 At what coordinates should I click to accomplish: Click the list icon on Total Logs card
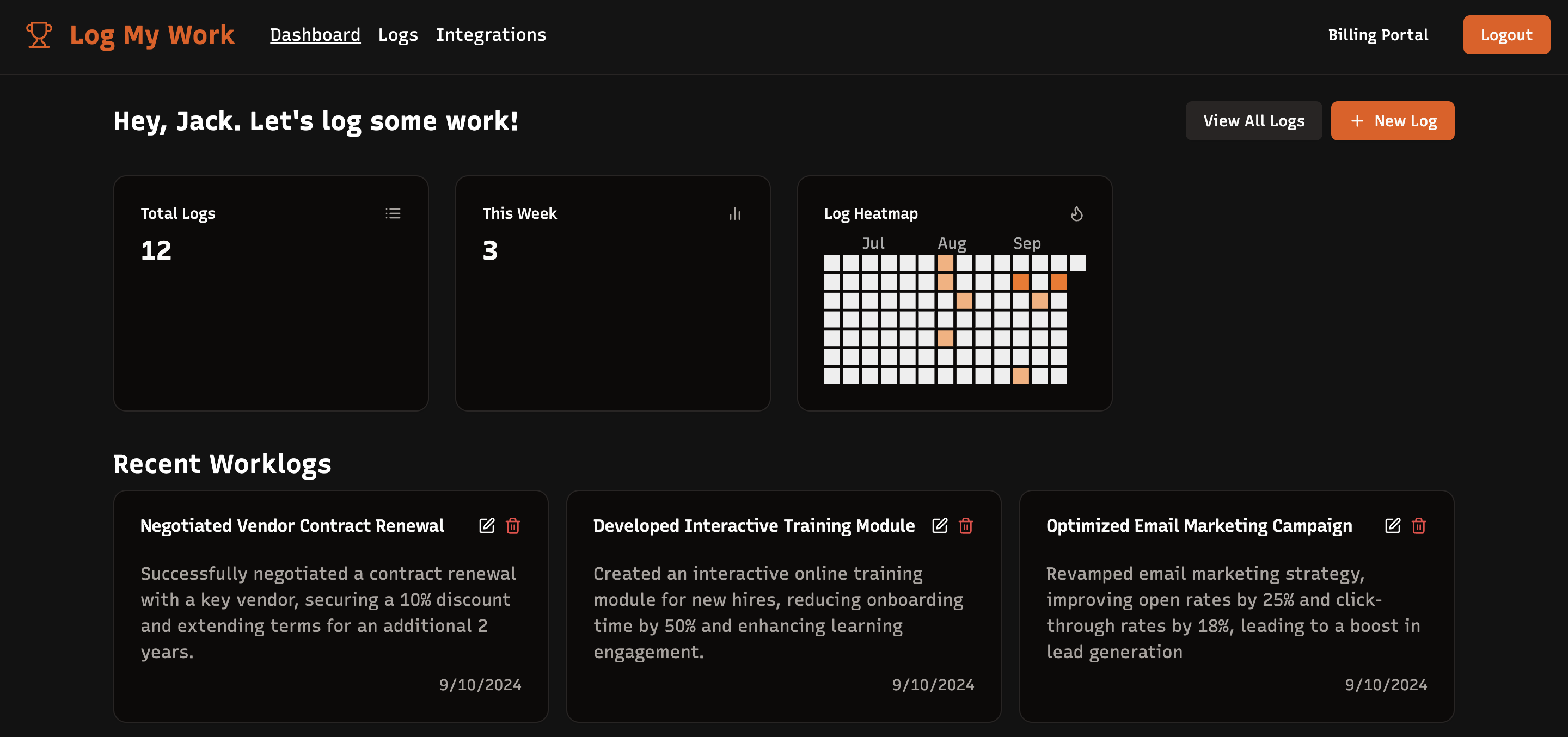pyautogui.click(x=393, y=213)
